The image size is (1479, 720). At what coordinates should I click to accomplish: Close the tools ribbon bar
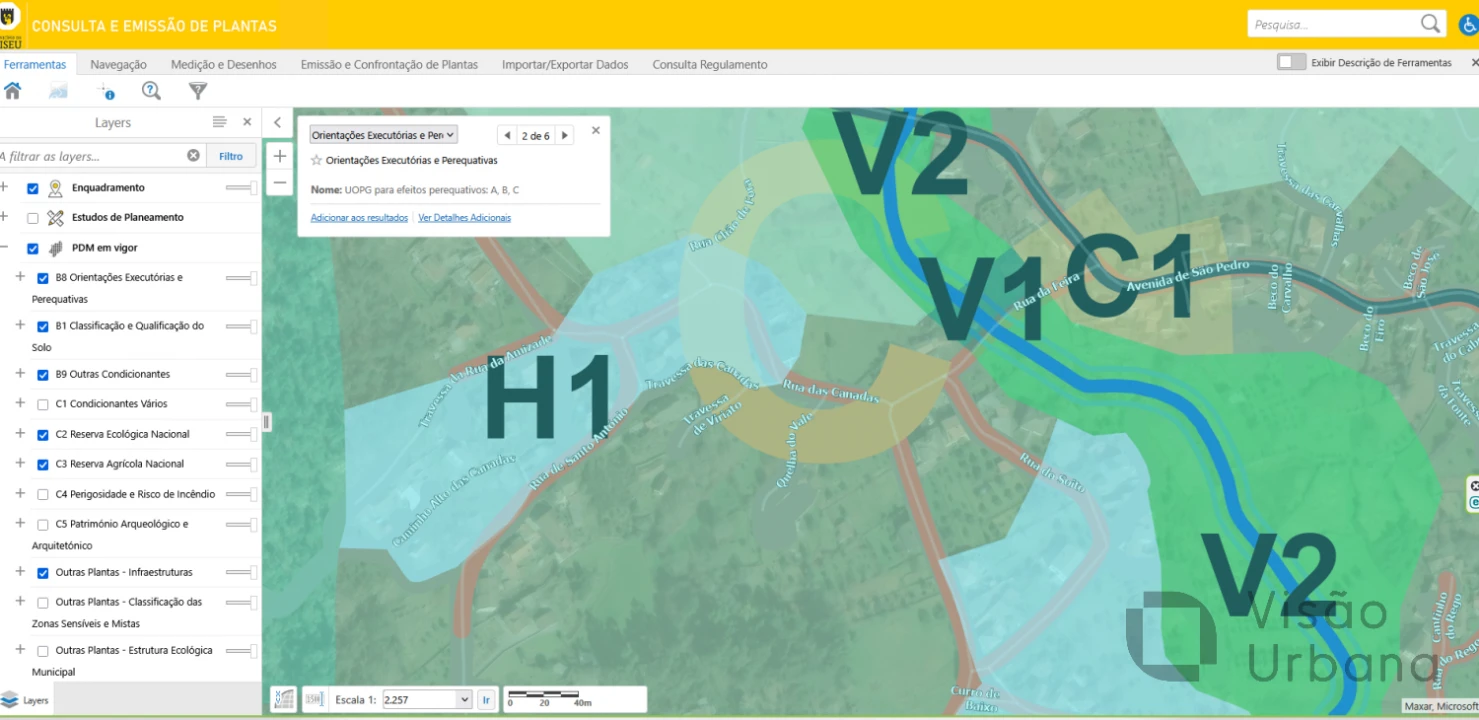1474,62
